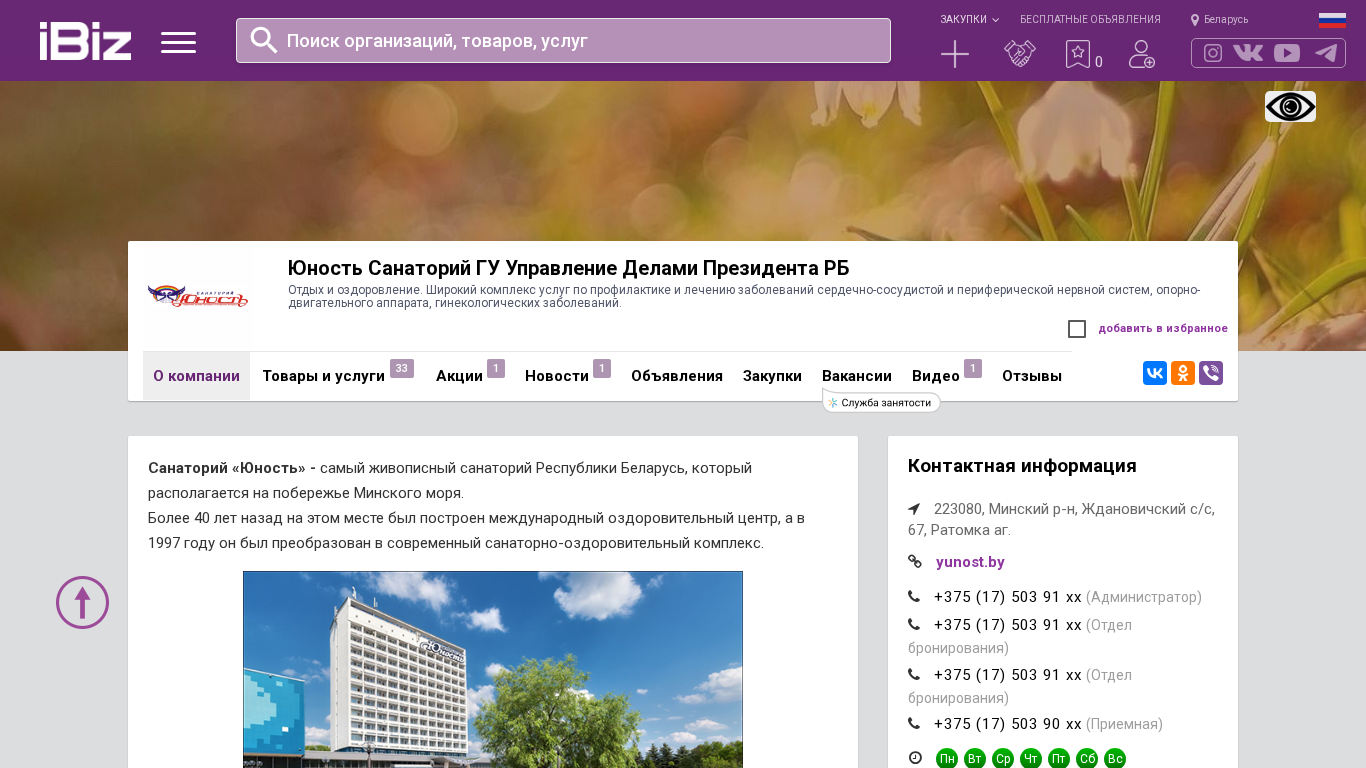Open favorites star bookmark icon
Image resolution: width=1366 pixels, height=768 pixels.
(x=1078, y=54)
